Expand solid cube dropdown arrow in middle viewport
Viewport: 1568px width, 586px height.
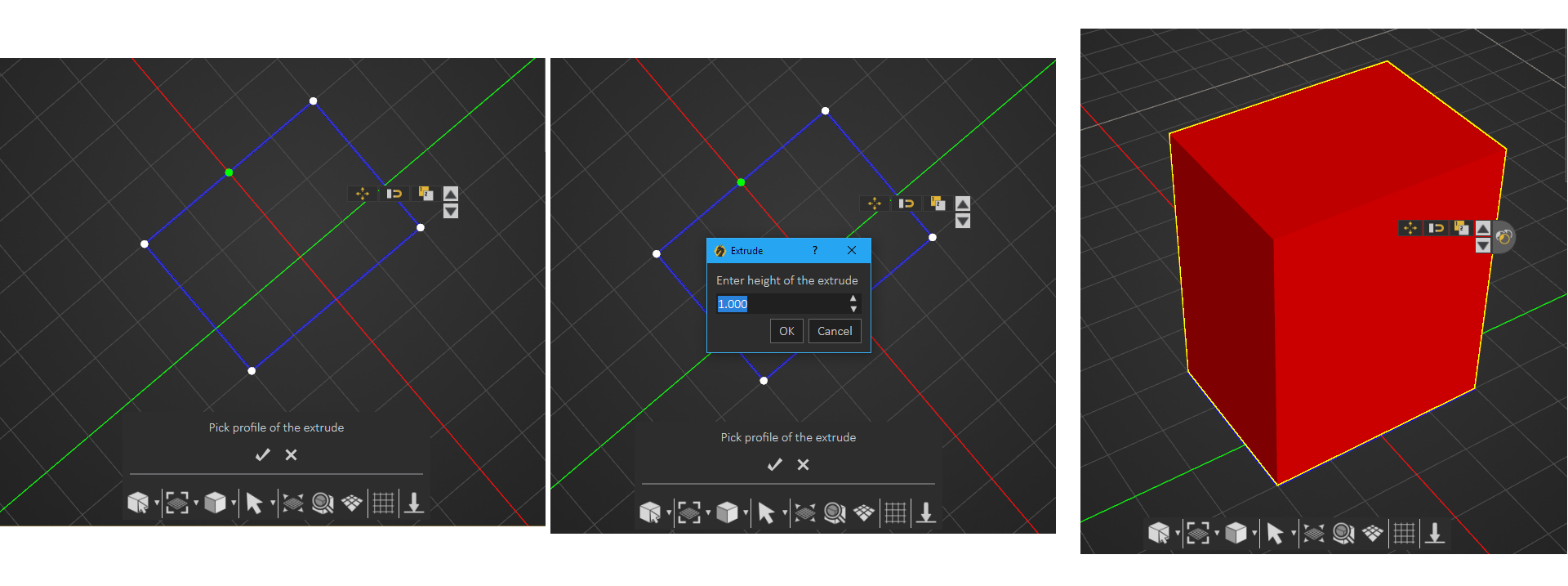tap(746, 512)
